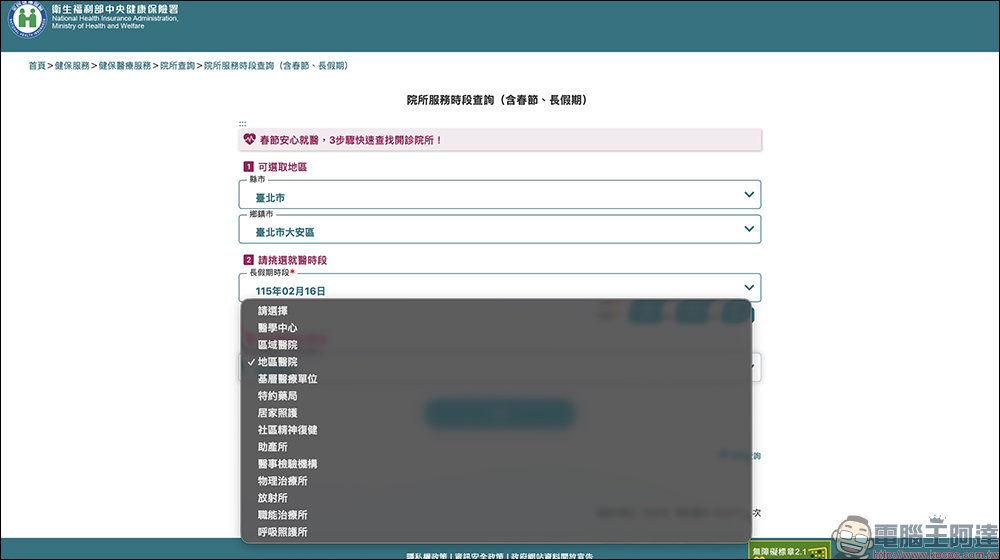
Task: Select 醫事檢驗機構 option
Action: point(496,464)
